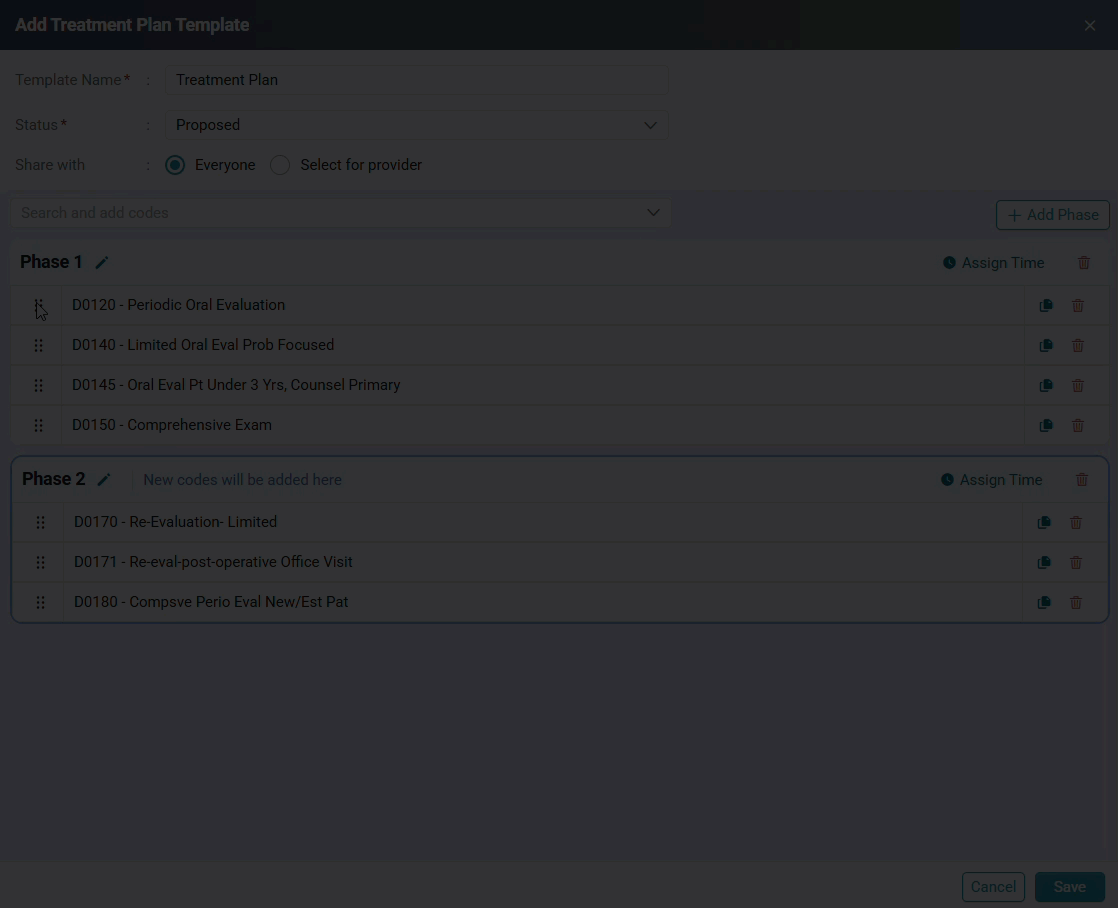
Task: Click the 'New codes will be added here' note
Action: [x=242, y=479]
